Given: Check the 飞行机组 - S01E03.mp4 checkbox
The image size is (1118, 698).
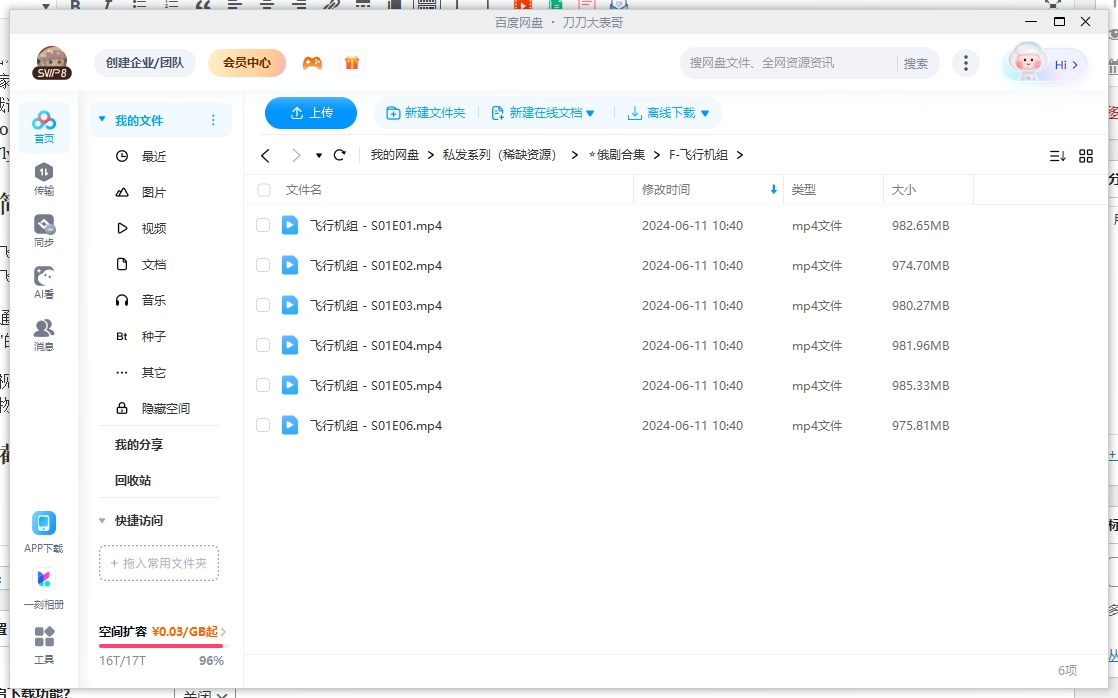Looking at the screenshot, I should pyautogui.click(x=262, y=305).
